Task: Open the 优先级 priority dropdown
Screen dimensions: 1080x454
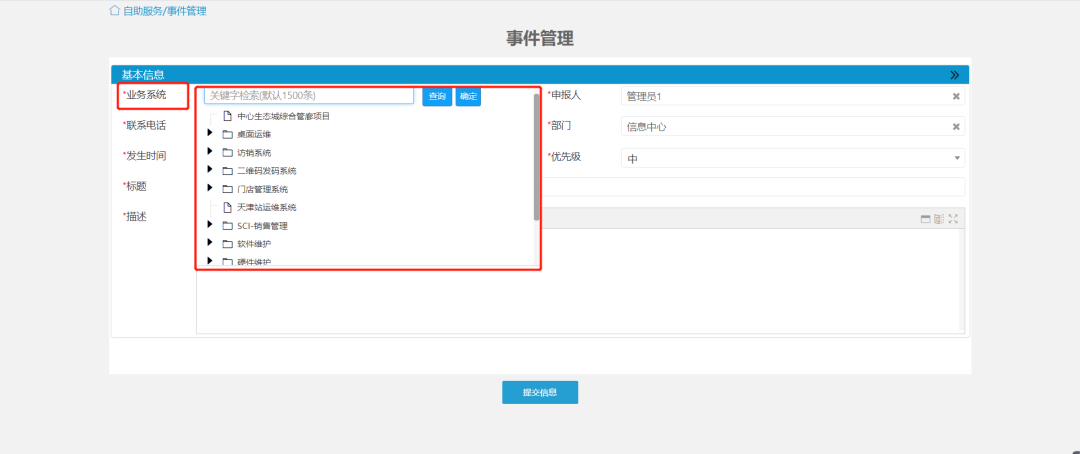Action: 957,158
